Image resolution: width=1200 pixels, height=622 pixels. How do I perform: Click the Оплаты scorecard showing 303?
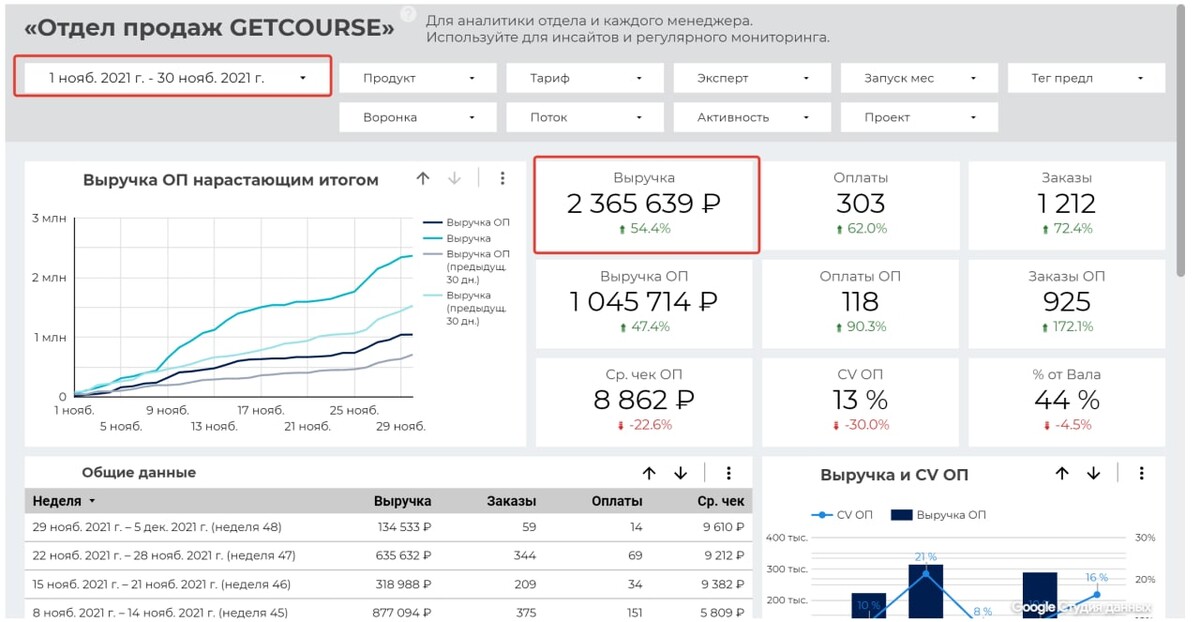click(861, 204)
